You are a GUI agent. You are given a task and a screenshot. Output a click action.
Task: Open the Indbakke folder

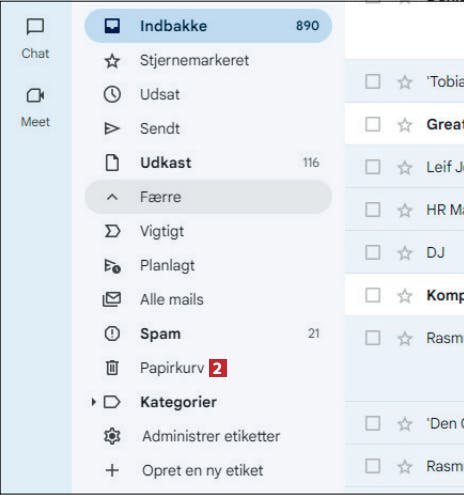(x=208, y=26)
